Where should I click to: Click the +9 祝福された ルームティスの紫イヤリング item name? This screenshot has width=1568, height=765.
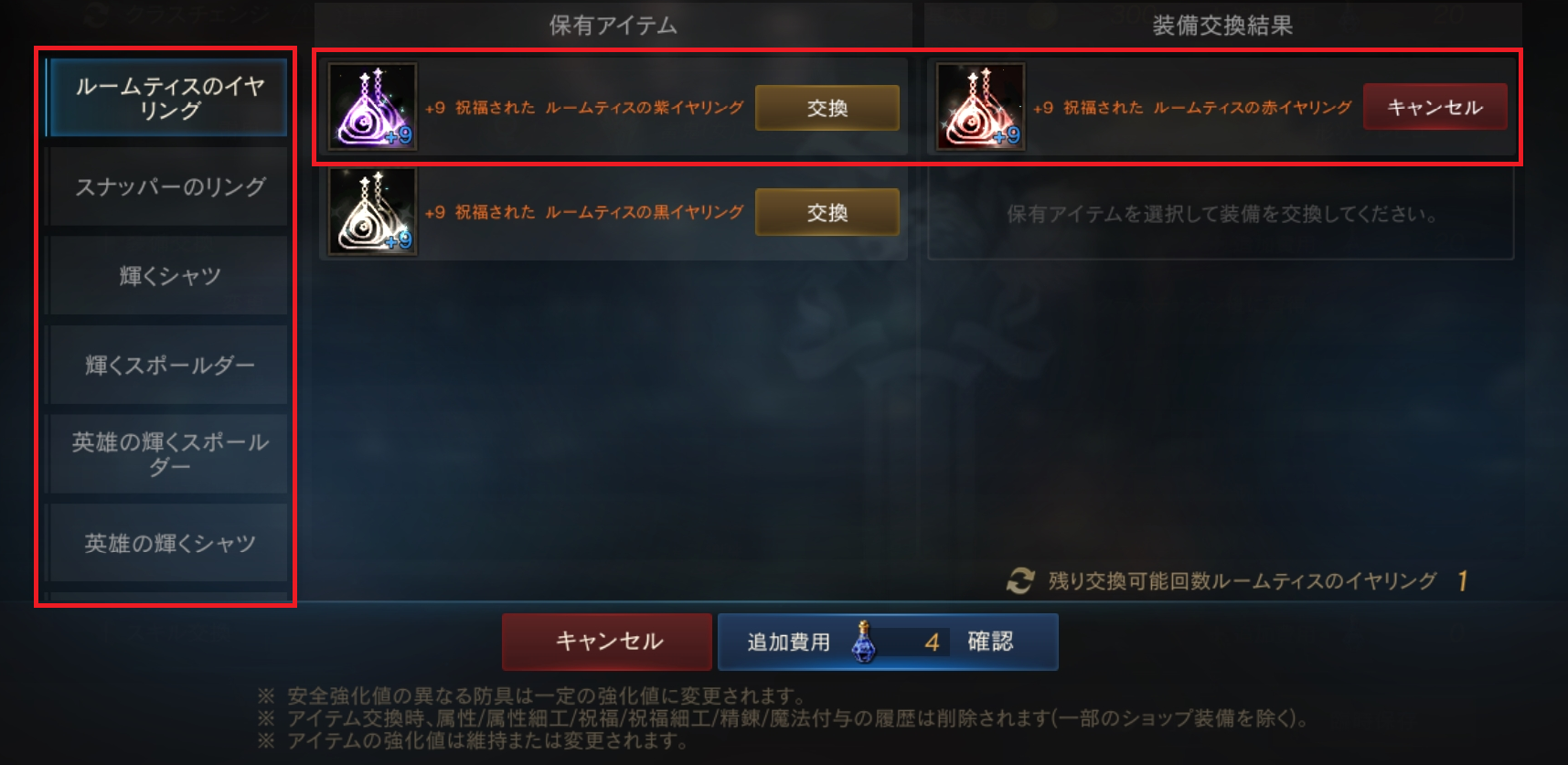click(584, 108)
